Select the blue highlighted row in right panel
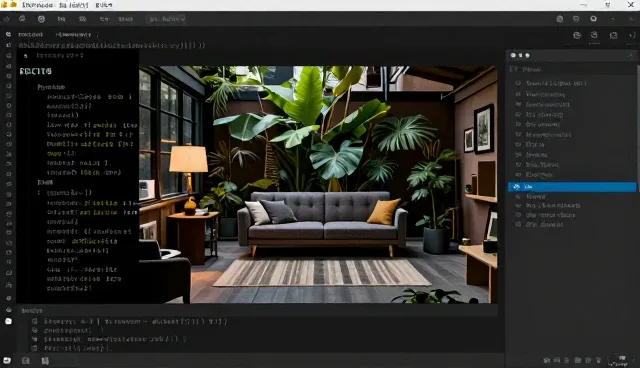 (572, 187)
